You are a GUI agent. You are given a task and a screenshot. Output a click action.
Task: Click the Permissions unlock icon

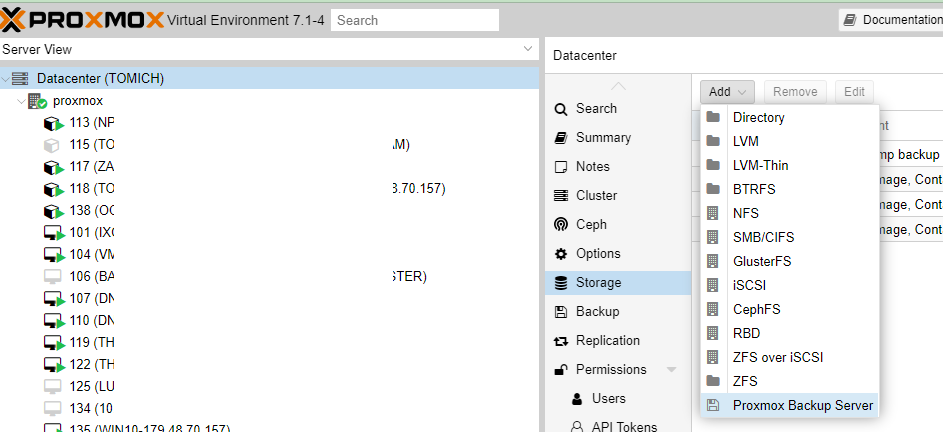click(x=561, y=369)
